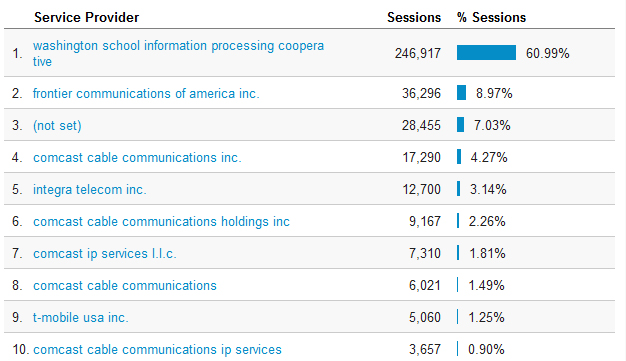Image resolution: width=626 pixels, height=361 pixels.
Task: Open comcast cable communications inc. entry
Action: [137, 157]
